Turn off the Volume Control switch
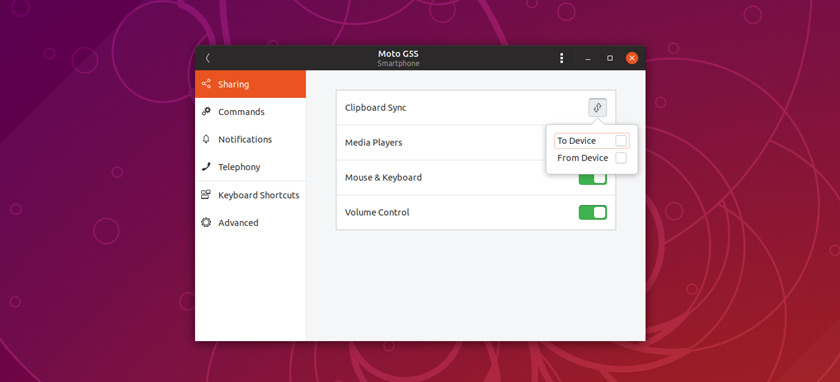 [x=592, y=213]
